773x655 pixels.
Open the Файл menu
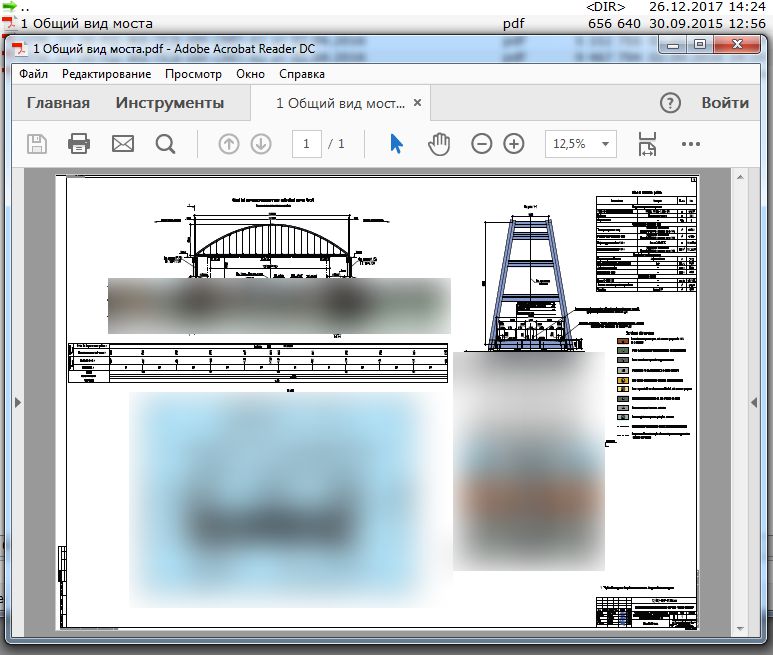pos(34,74)
